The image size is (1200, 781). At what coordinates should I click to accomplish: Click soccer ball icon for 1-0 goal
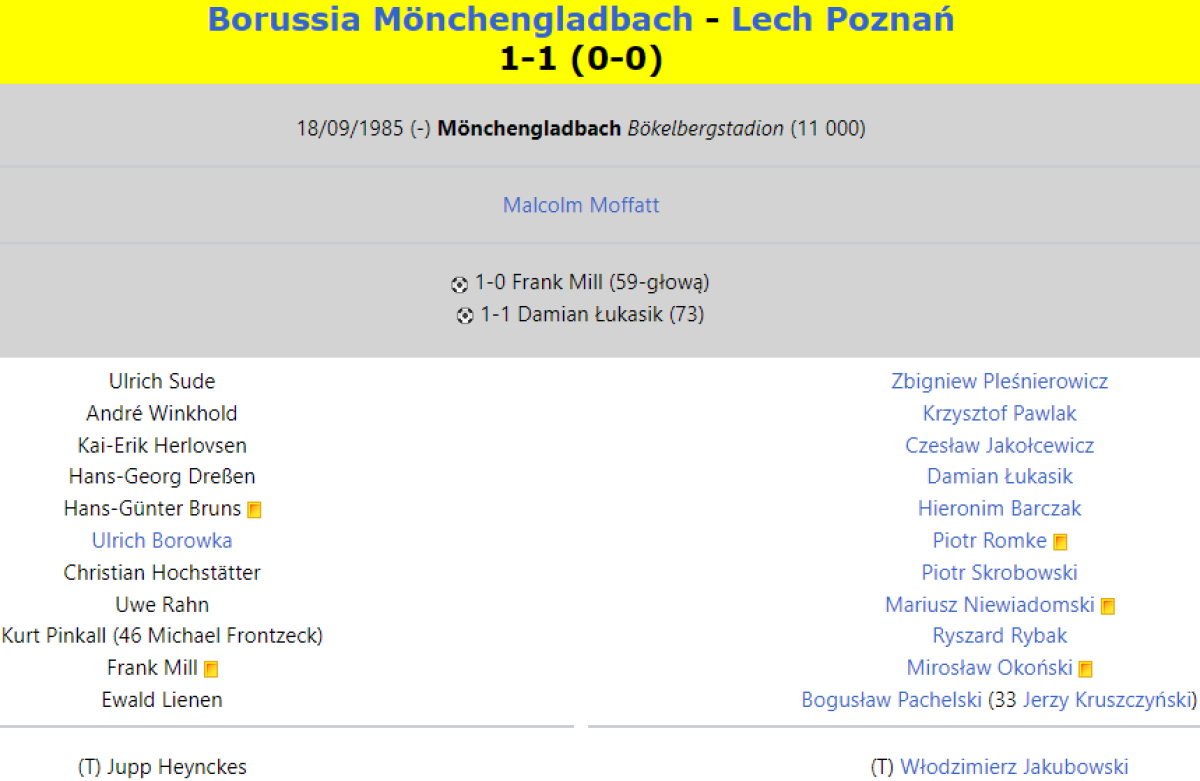coord(460,285)
